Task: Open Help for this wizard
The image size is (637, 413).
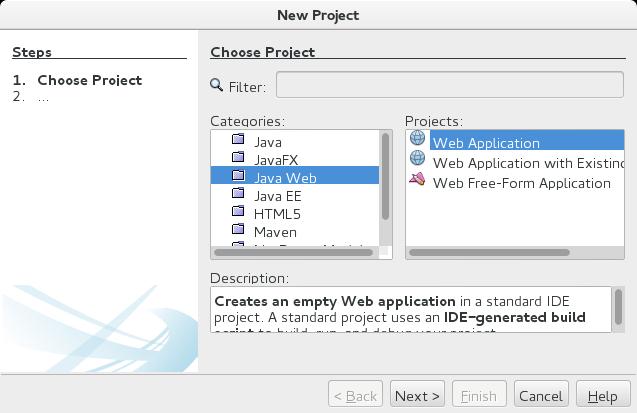Action: pos(603,394)
